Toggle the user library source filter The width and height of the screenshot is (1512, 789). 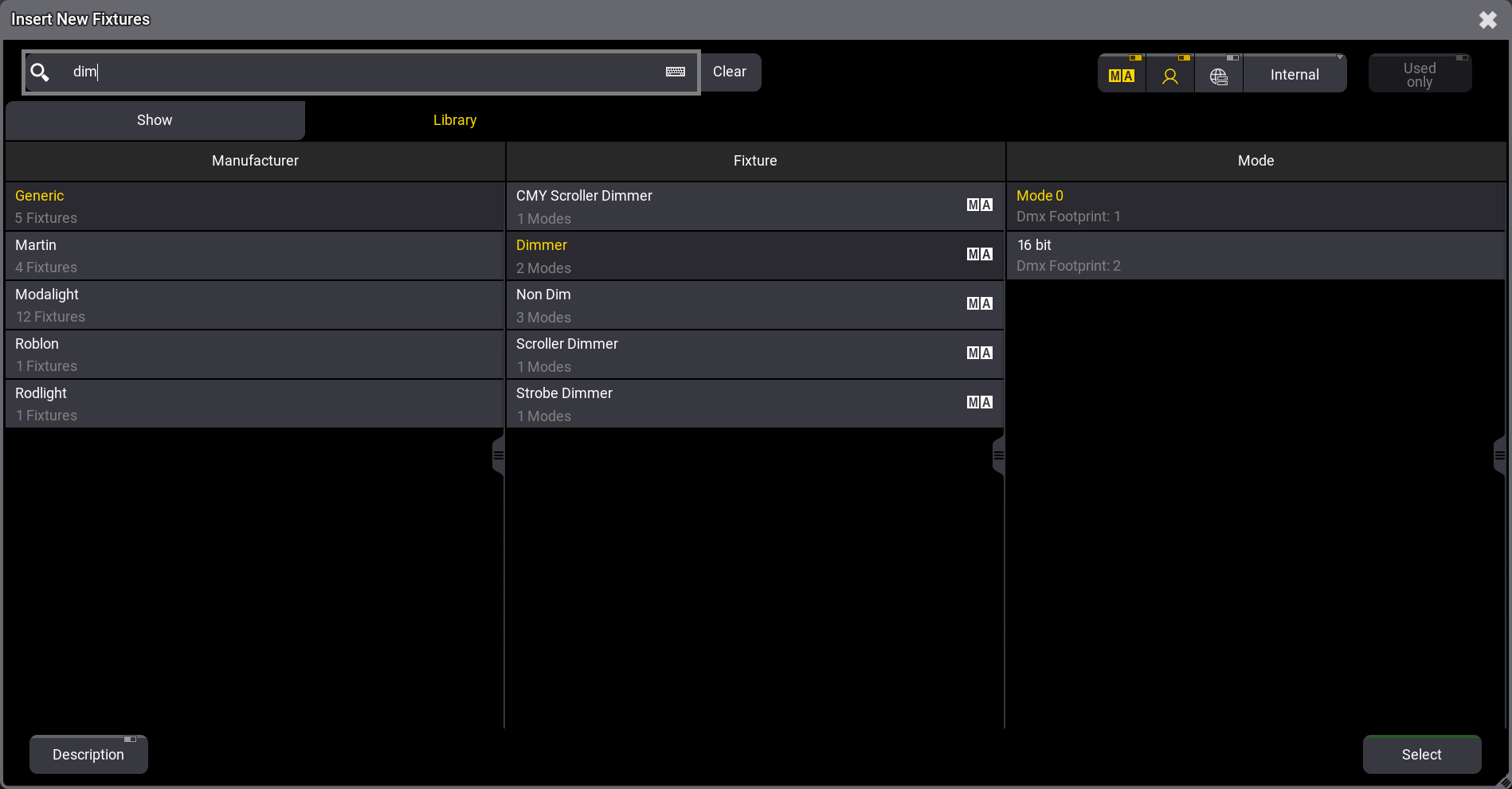click(1170, 75)
